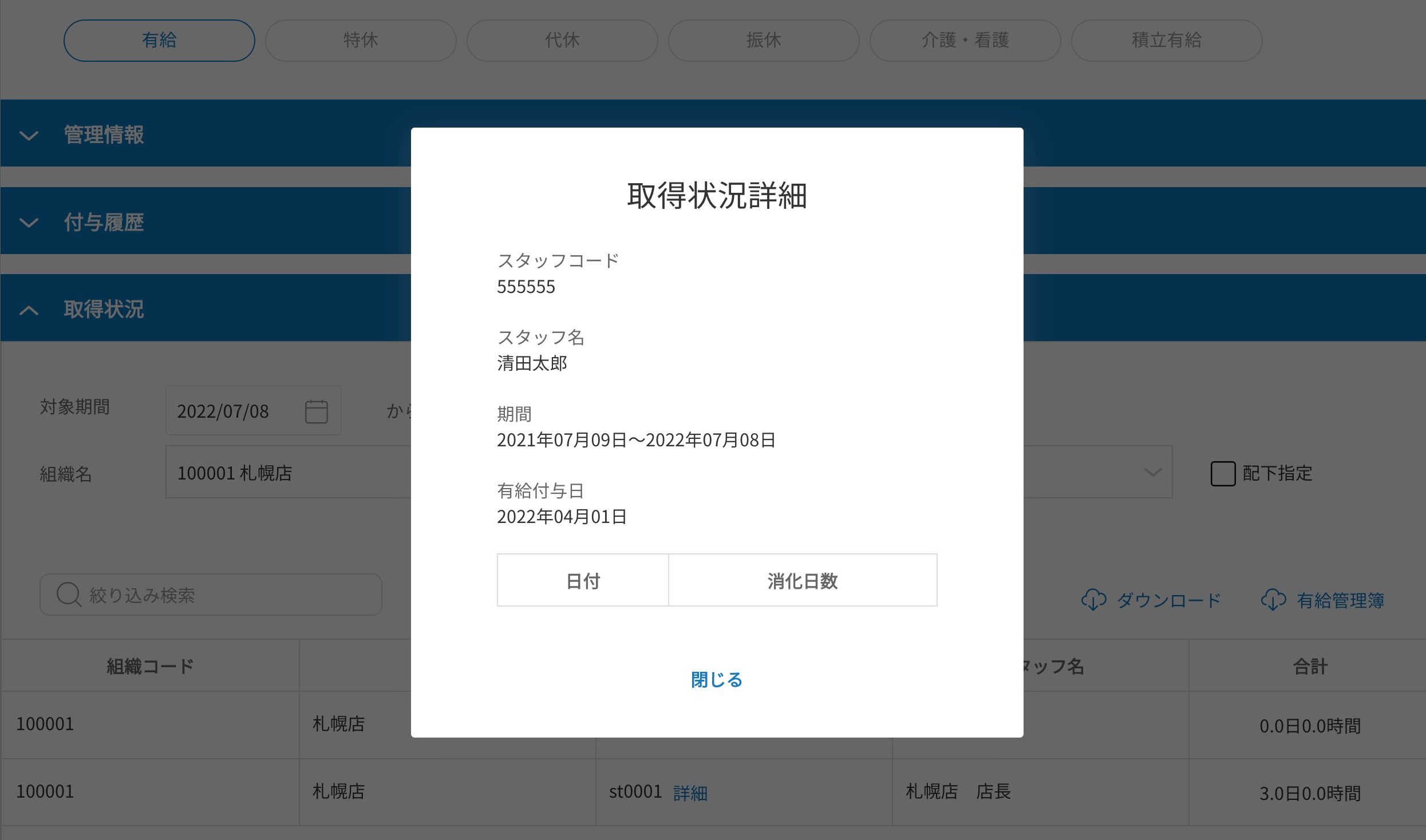This screenshot has width=1426, height=840.
Task: Open the 詳細 link for st0001
Action: pyautogui.click(x=690, y=793)
